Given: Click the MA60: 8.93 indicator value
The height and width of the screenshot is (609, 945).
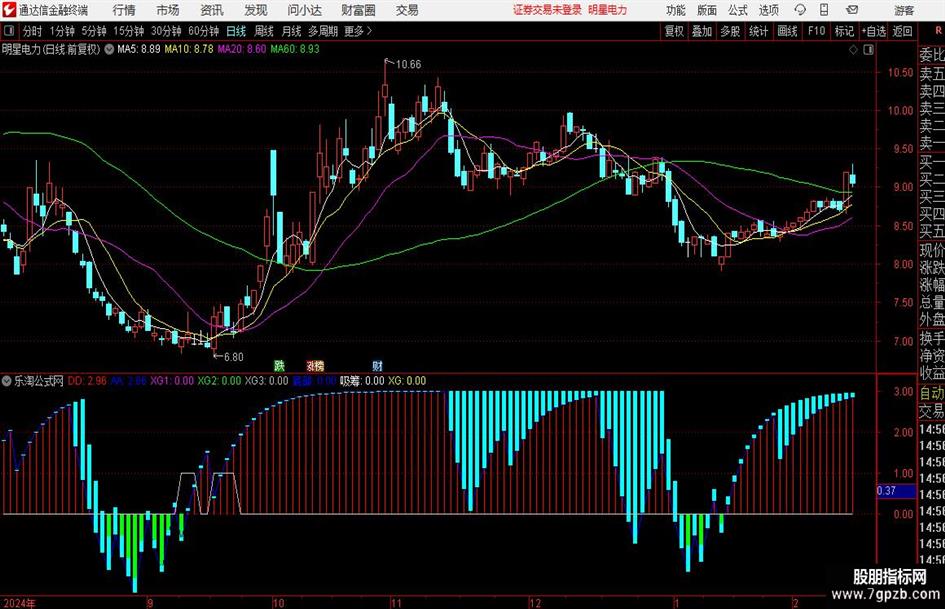Looking at the screenshot, I should coord(295,49).
